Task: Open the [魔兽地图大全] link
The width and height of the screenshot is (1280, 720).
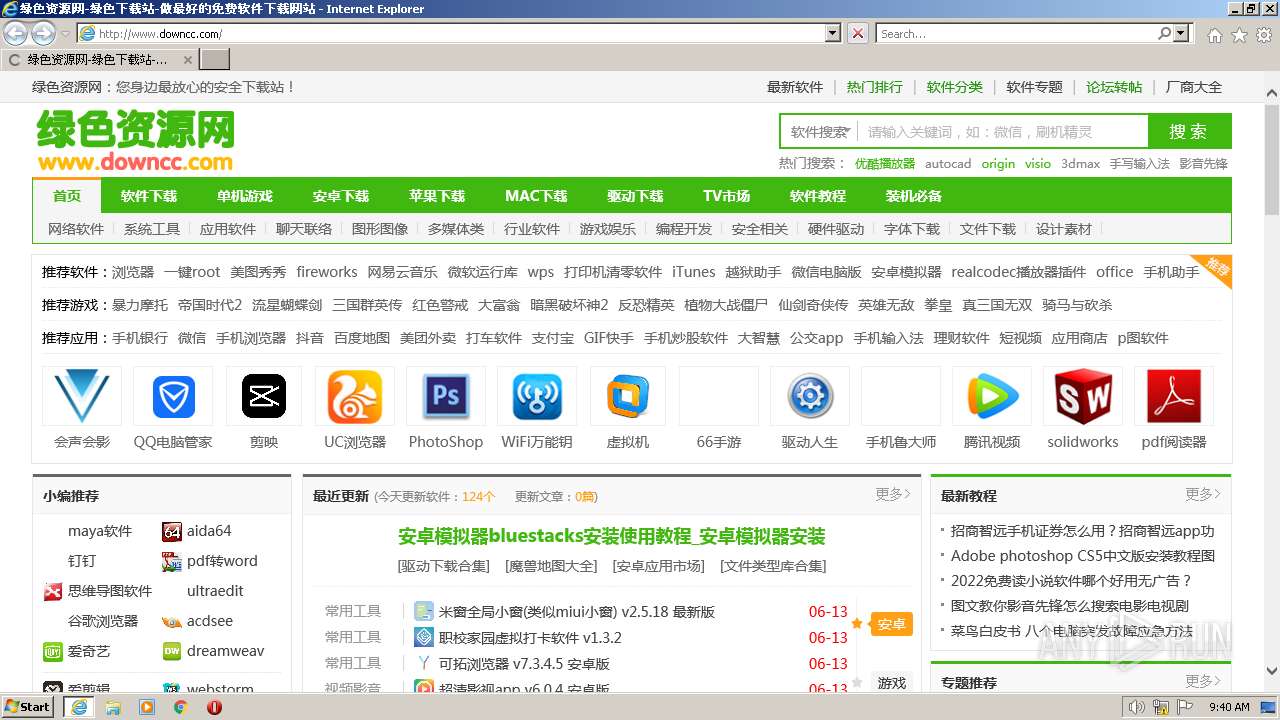Action: (551, 566)
